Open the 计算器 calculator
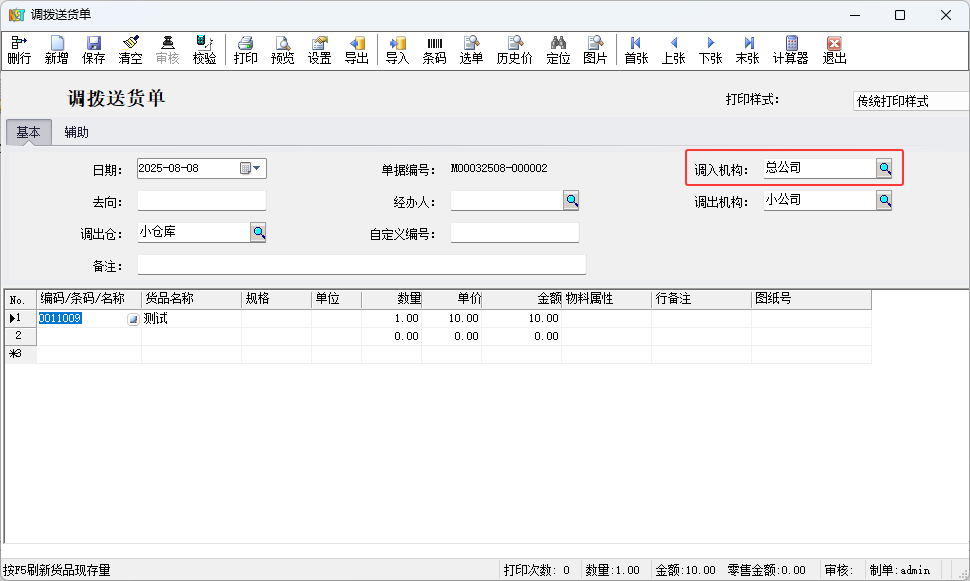This screenshot has height=581, width=970. pos(791,50)
